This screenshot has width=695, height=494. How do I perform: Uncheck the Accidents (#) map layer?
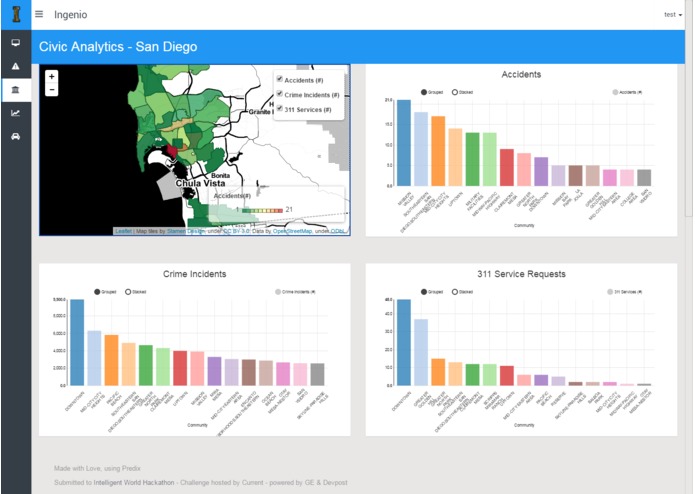[x=280, y=79]
